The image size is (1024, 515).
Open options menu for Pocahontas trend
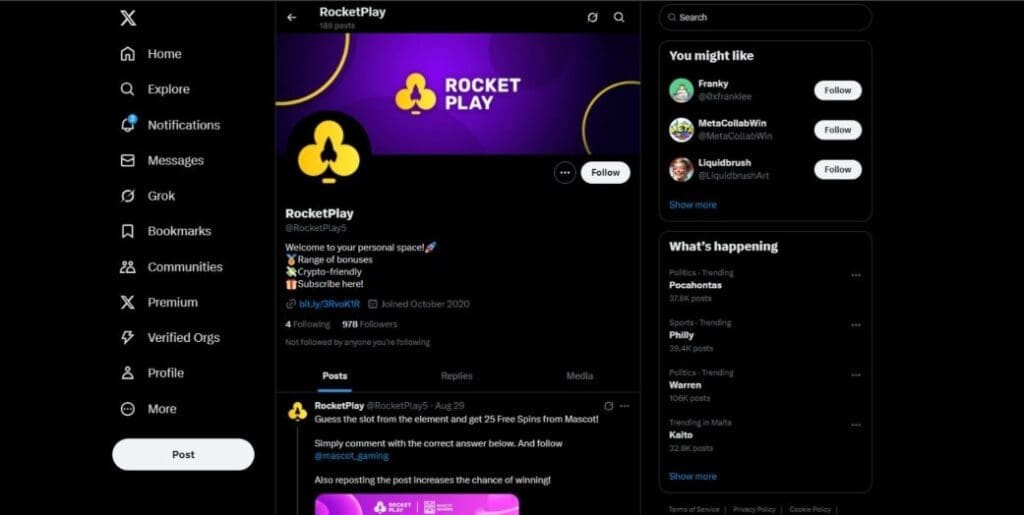pyautogui.click(x=856, y=275)
